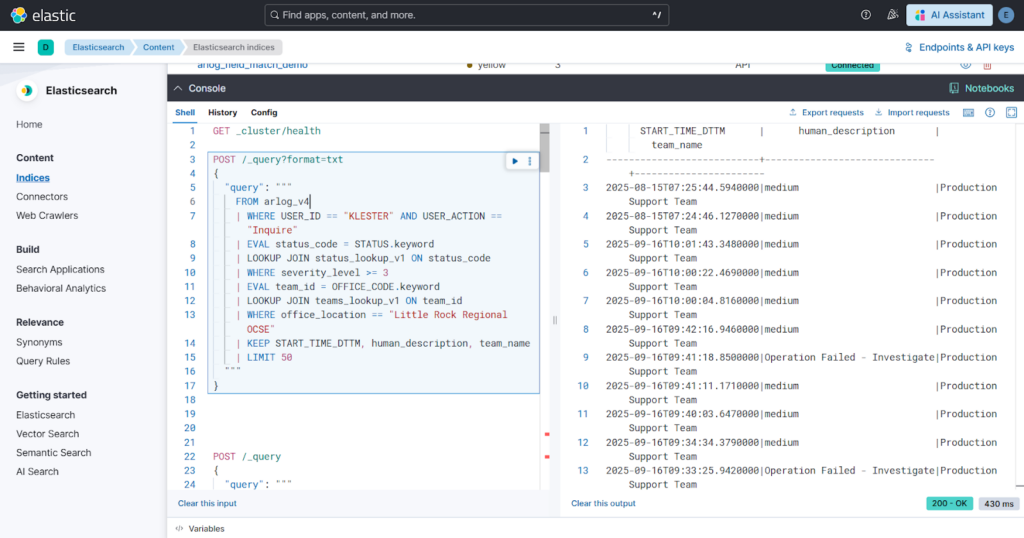Collapse the Console panel chevron

coord(178,88)
